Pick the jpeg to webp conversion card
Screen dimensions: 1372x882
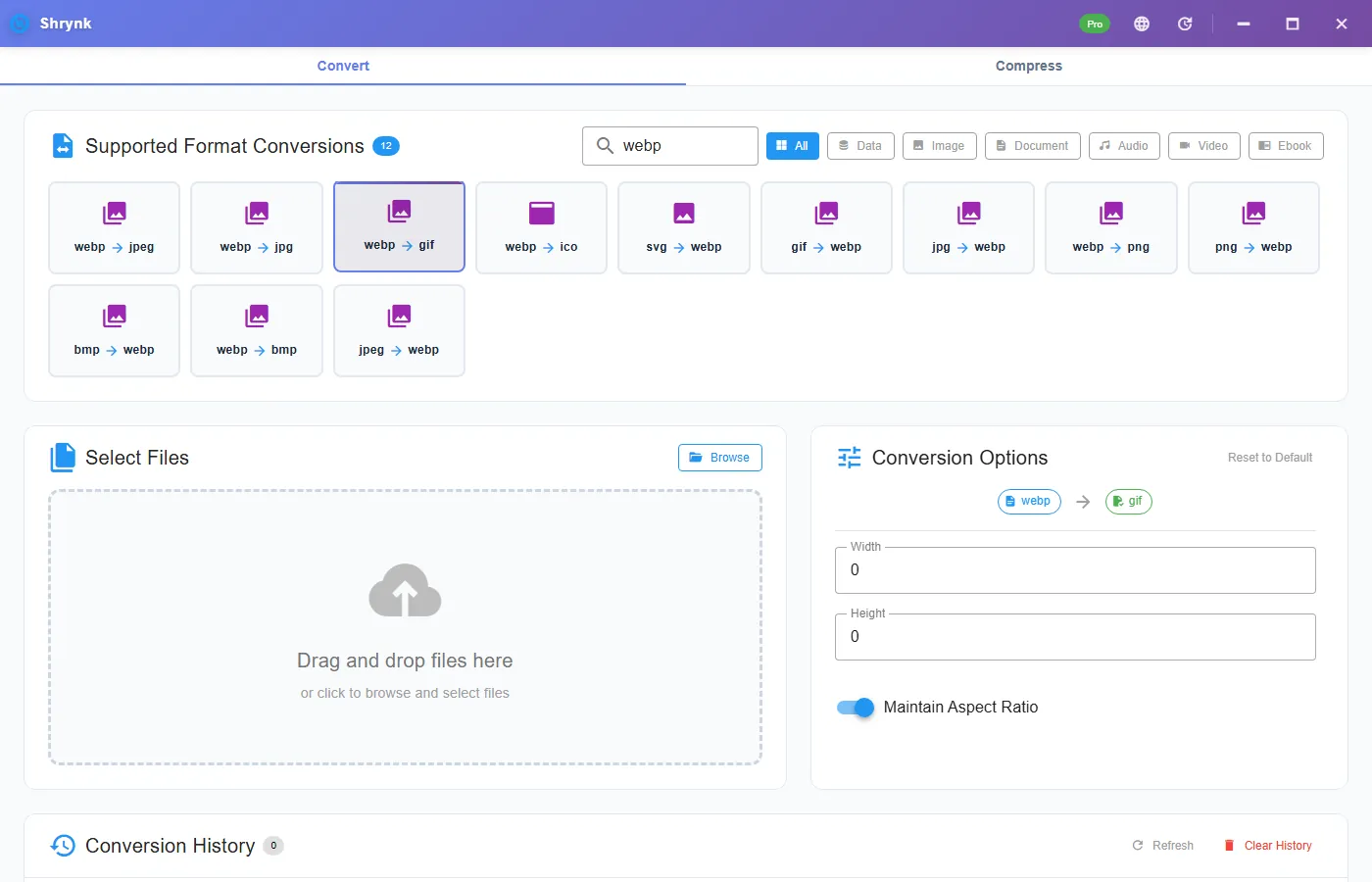pos(399,330)
